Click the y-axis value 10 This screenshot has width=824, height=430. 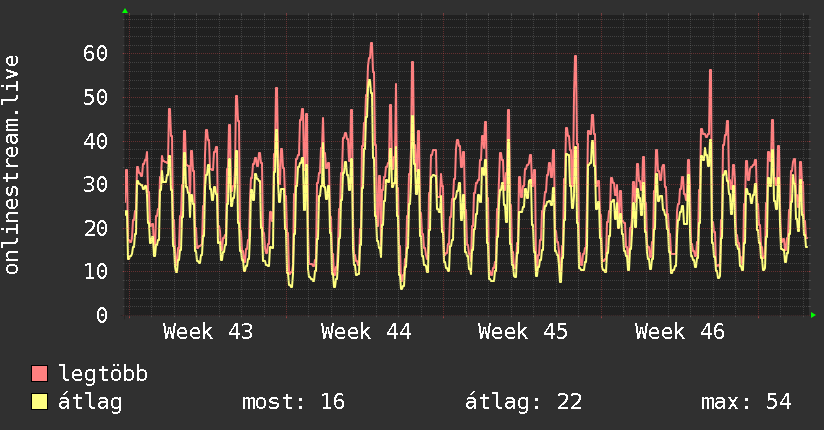pos(96,272)
